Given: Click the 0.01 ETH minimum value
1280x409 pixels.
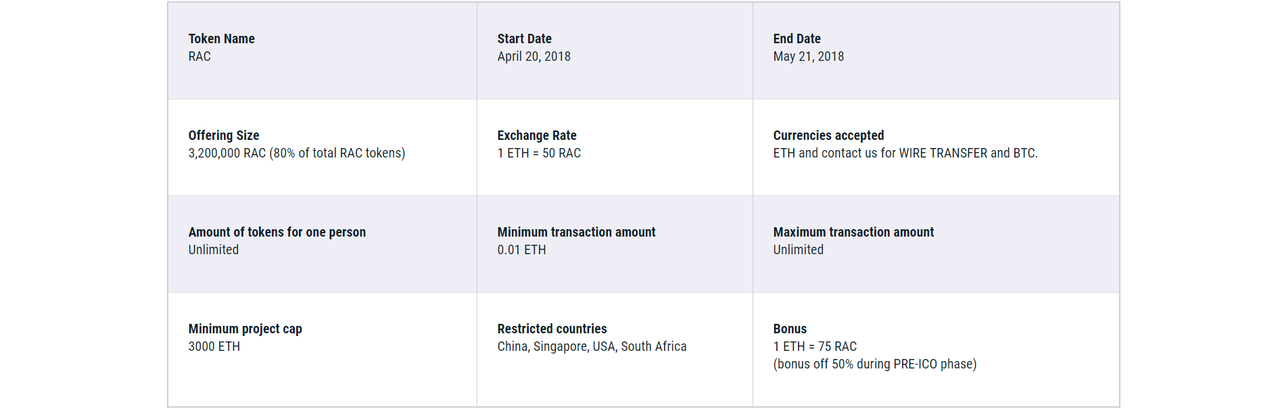Looking at the screenshot, I should (522, 250).
